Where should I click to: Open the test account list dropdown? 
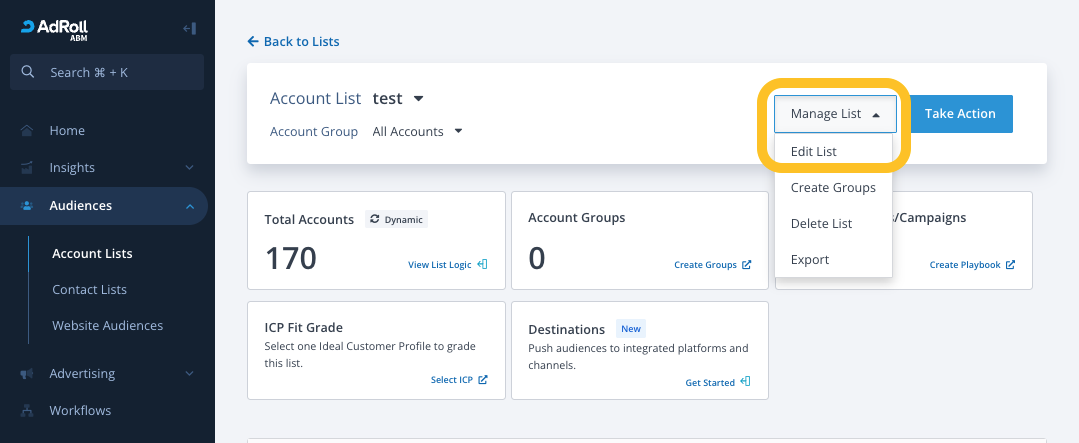(418, 98)
